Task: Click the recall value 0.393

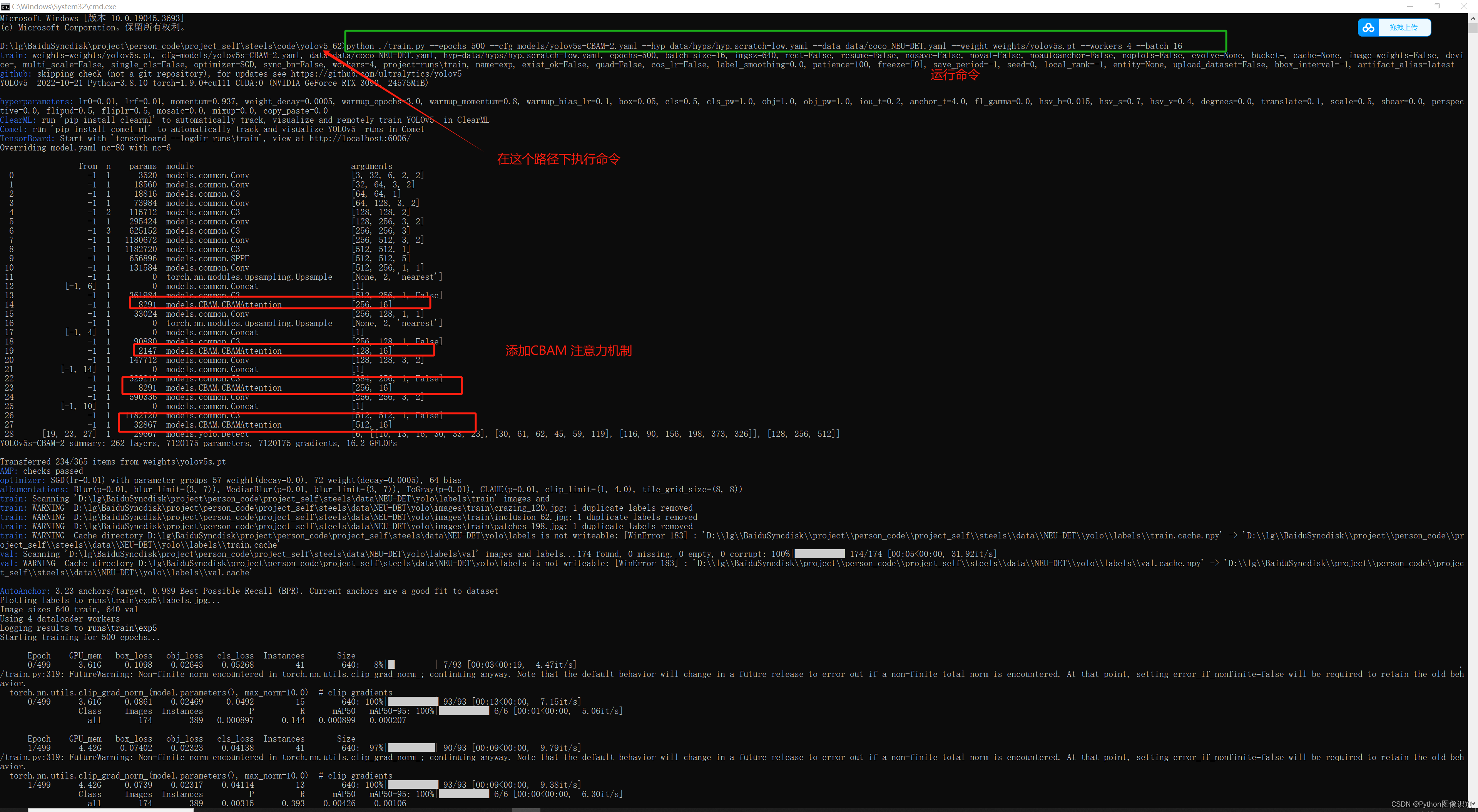Action: 293,804
